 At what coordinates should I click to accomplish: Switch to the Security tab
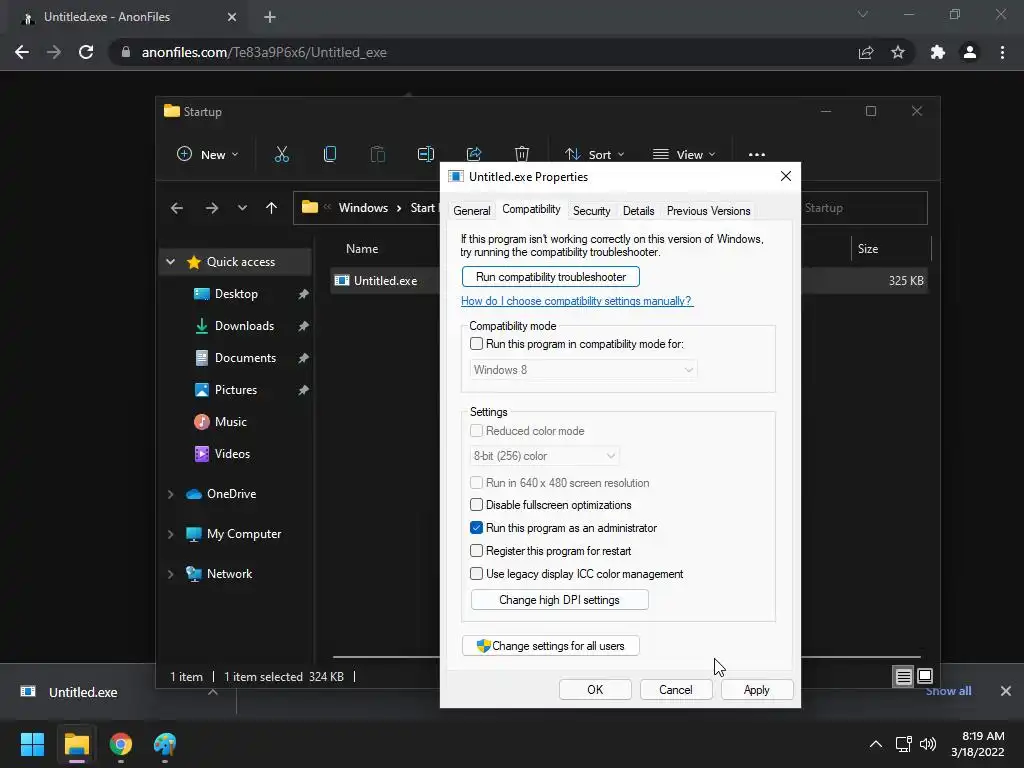(592, 211)
